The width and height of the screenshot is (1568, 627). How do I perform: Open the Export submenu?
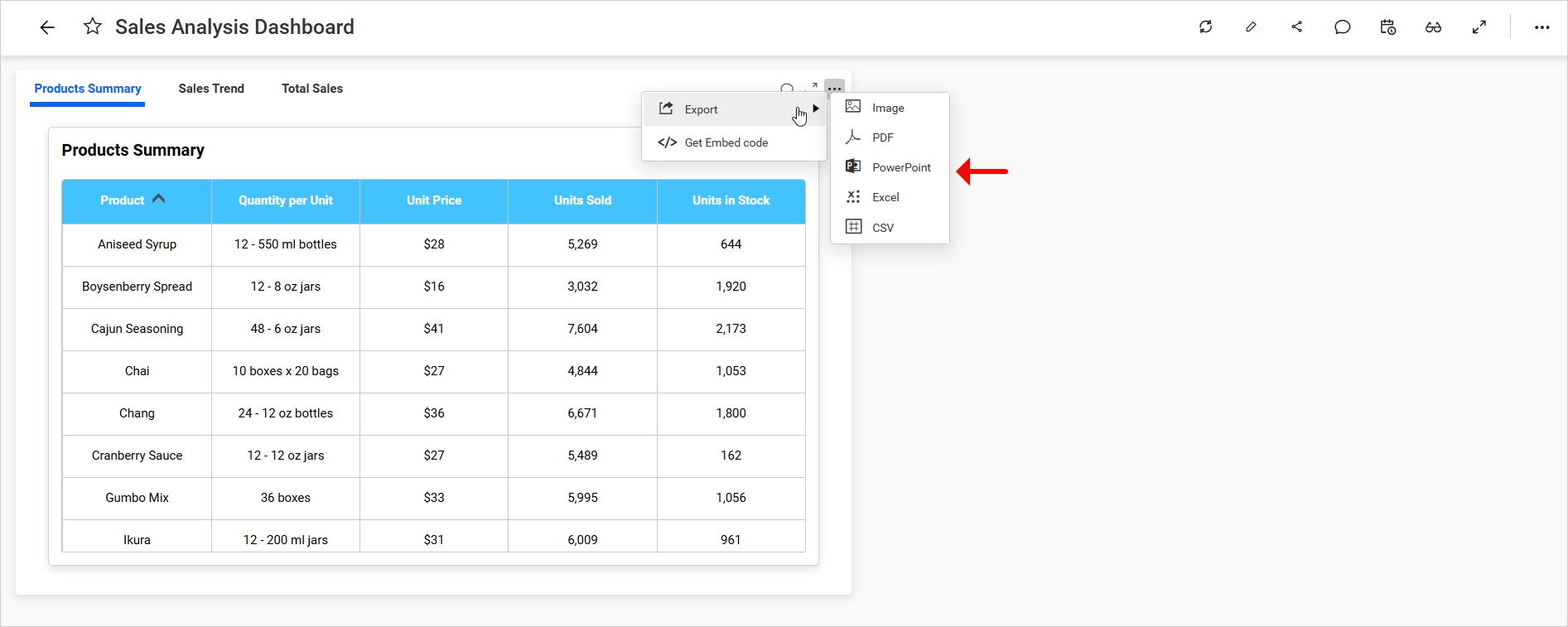click(734, 109)
